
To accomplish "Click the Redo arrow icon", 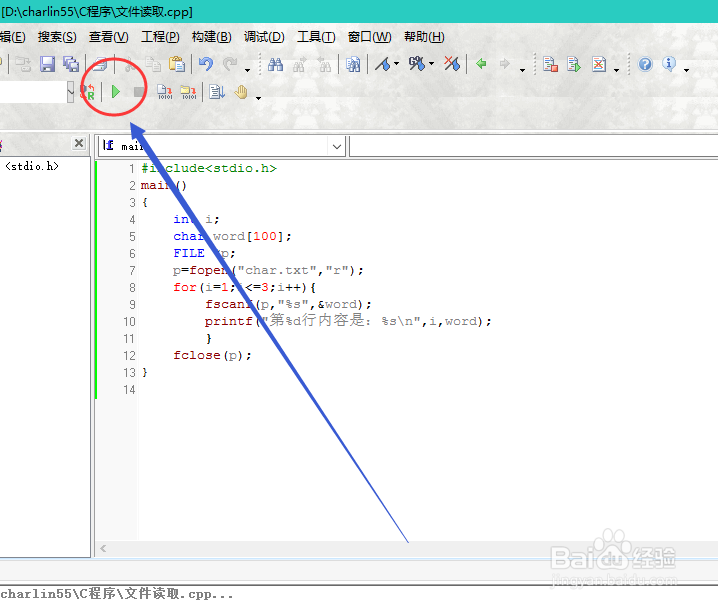I will [x=230, y=64].
